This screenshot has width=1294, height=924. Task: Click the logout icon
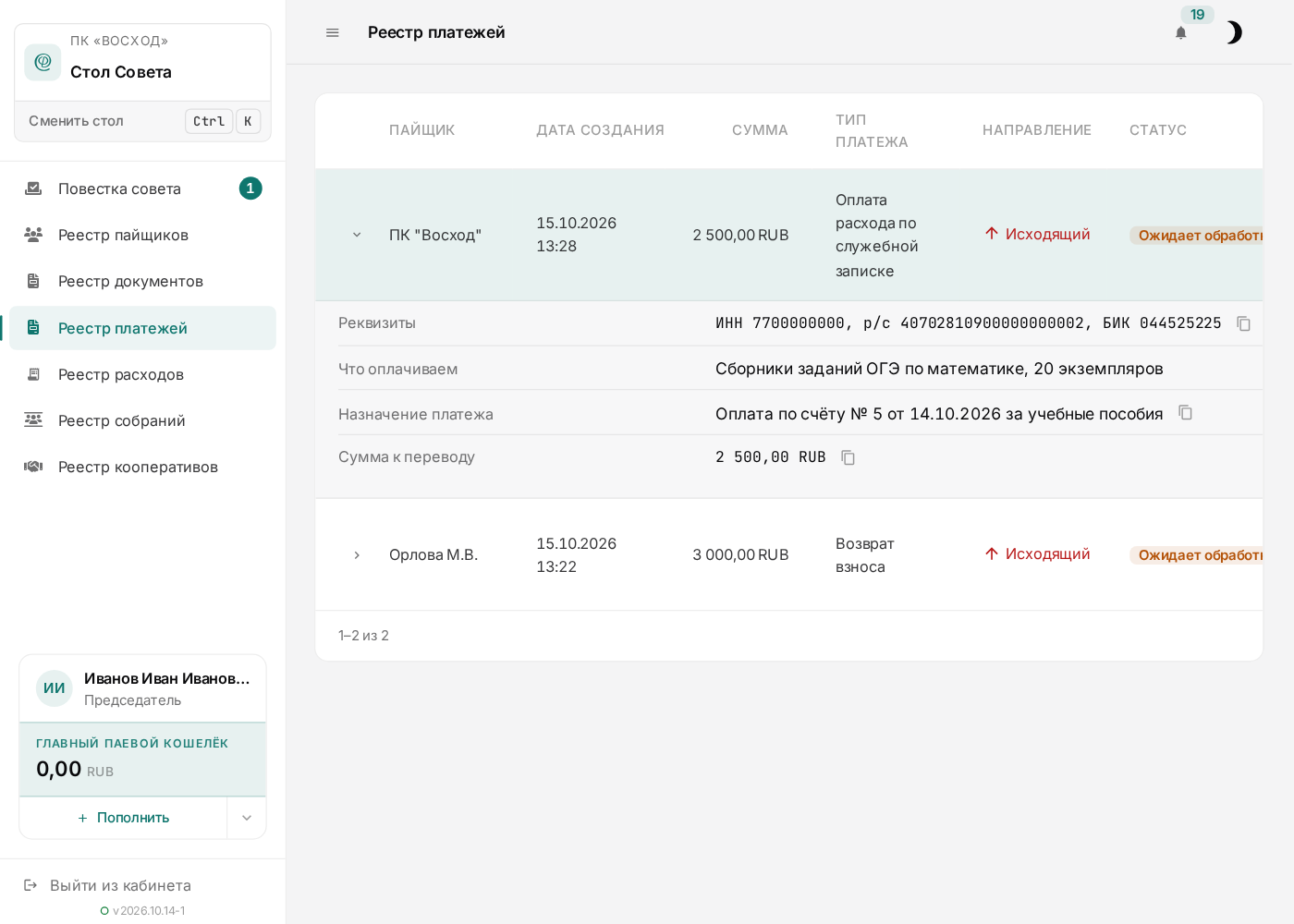[x=31, y=885]
